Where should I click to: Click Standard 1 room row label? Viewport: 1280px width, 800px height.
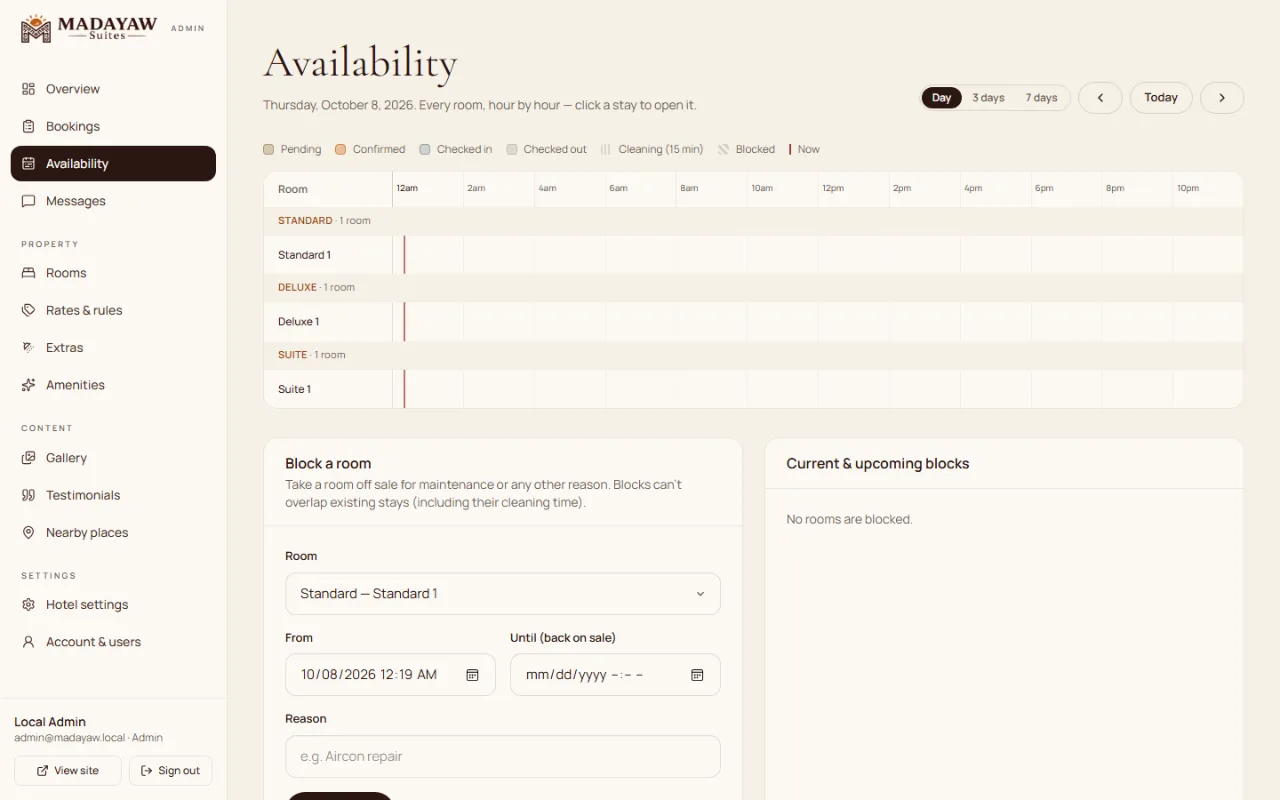tap(304, 255)
